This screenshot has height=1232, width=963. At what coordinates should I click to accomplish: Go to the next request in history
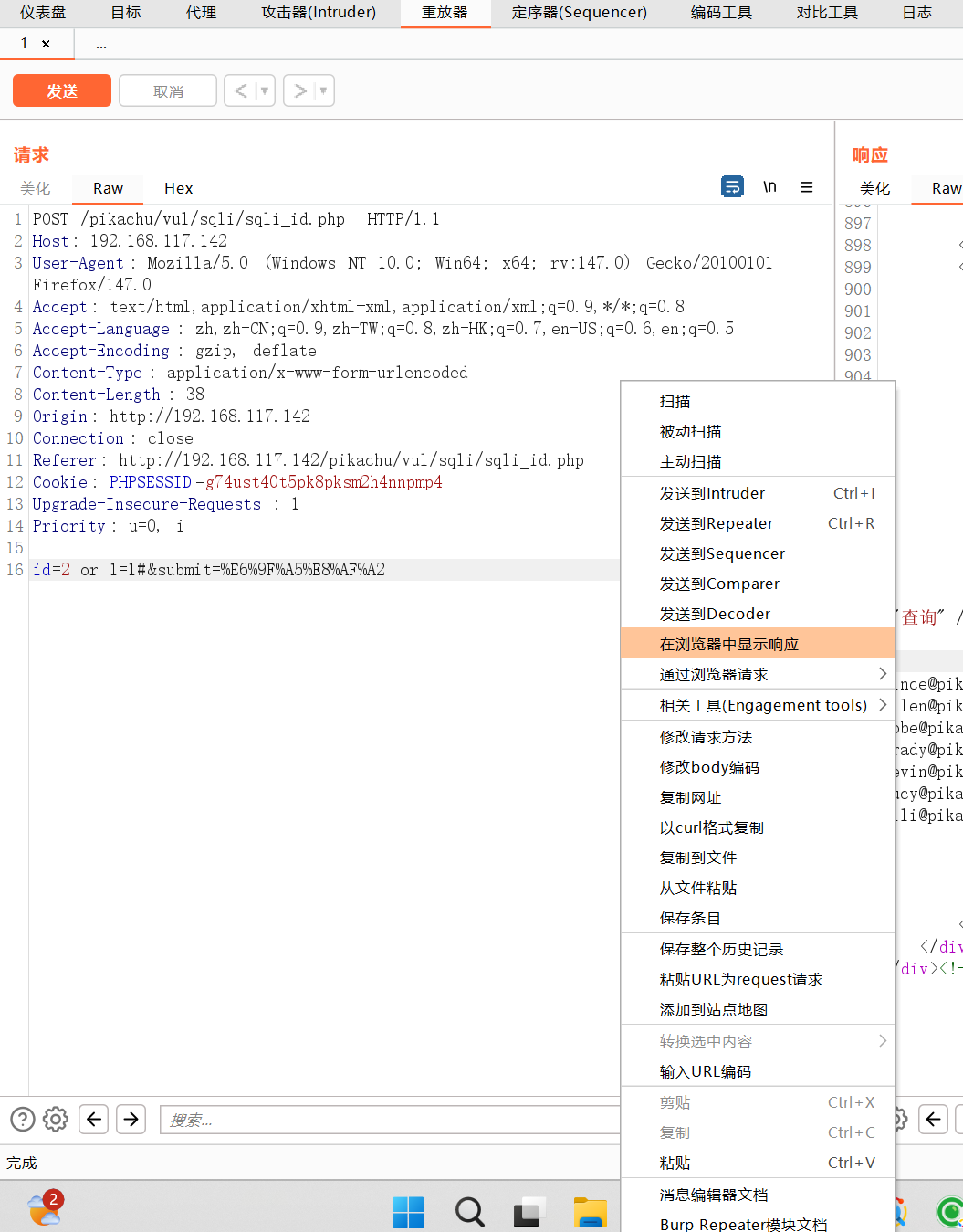(x=299, y=90)
